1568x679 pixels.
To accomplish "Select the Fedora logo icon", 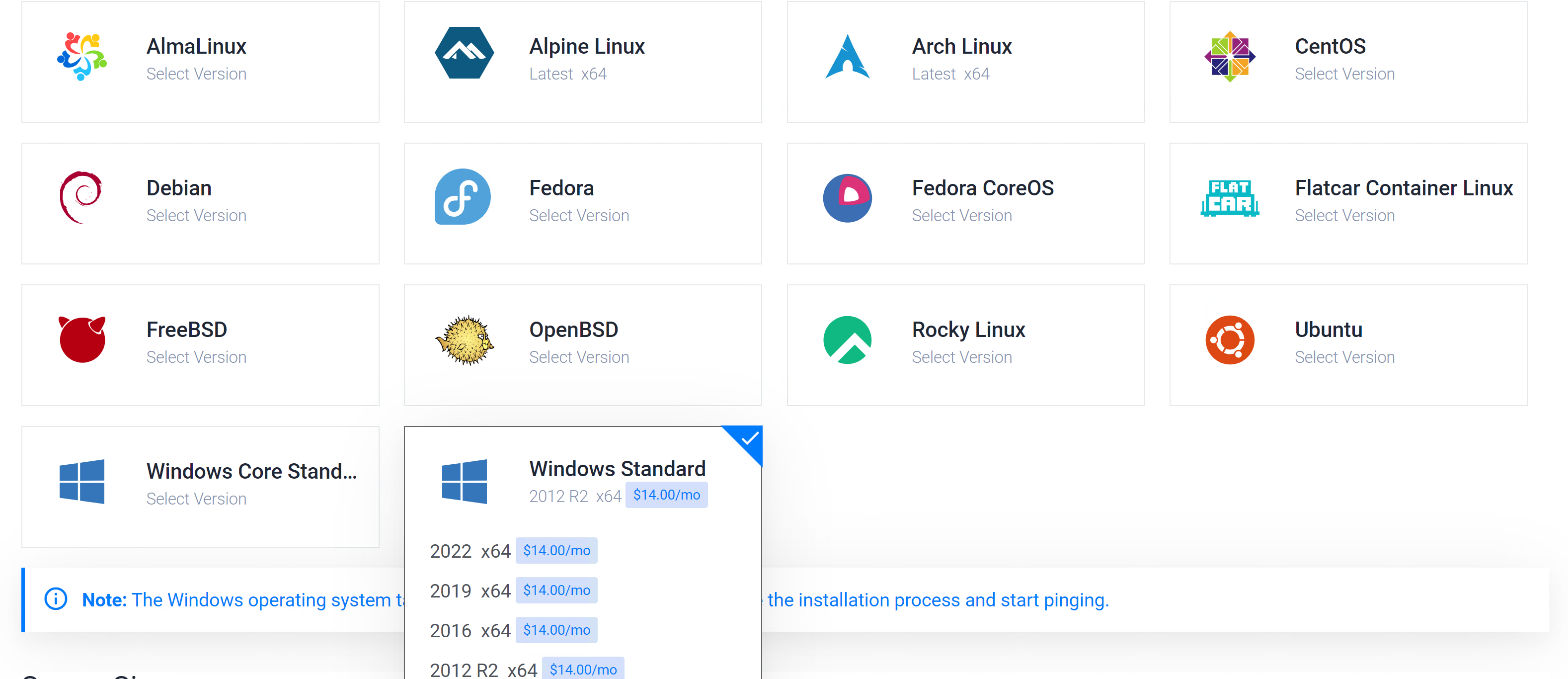I will point(463,197).
